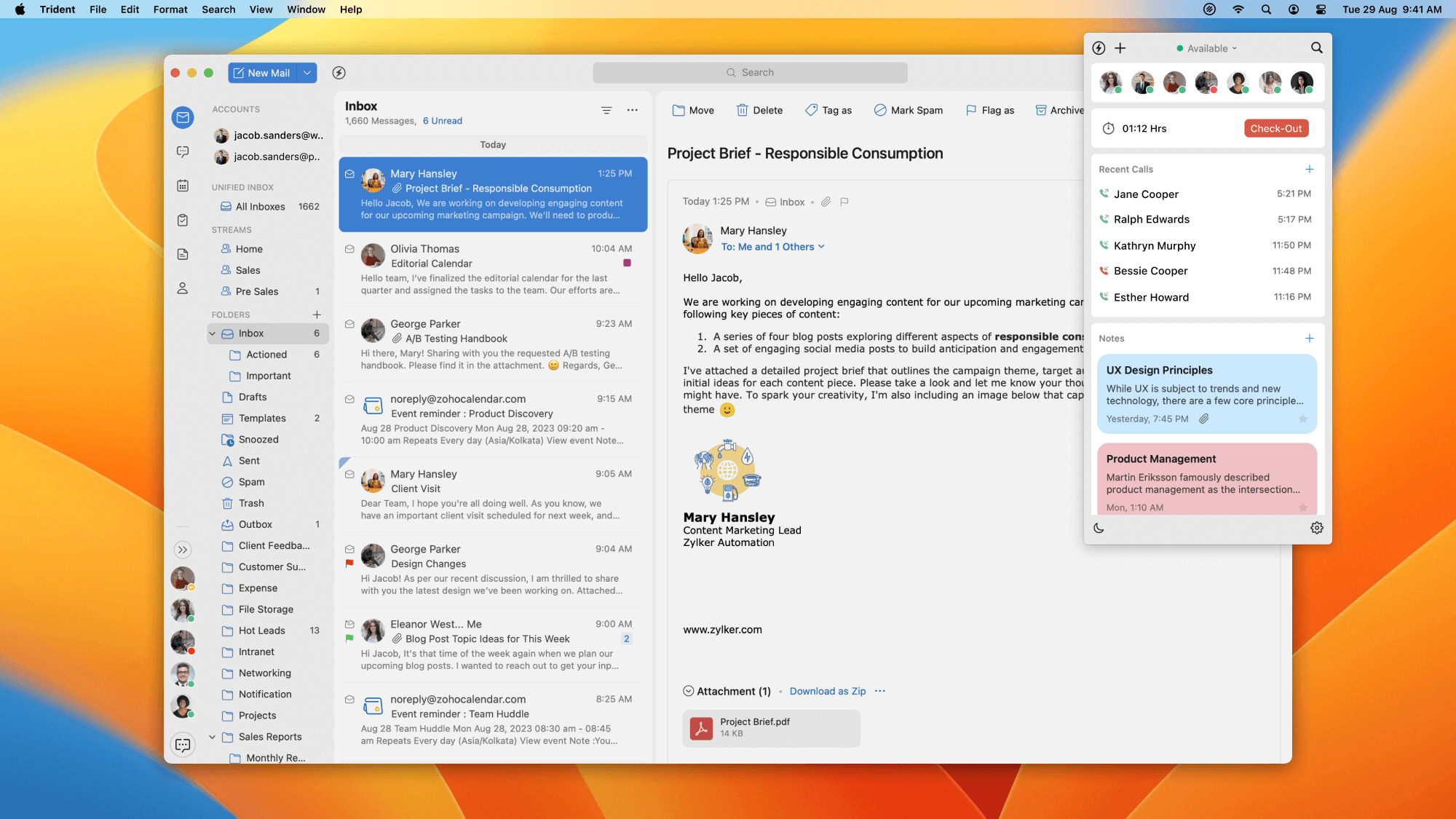
Task: Open New Mail dropdown arrow
Action: click(x=307, y=73)
